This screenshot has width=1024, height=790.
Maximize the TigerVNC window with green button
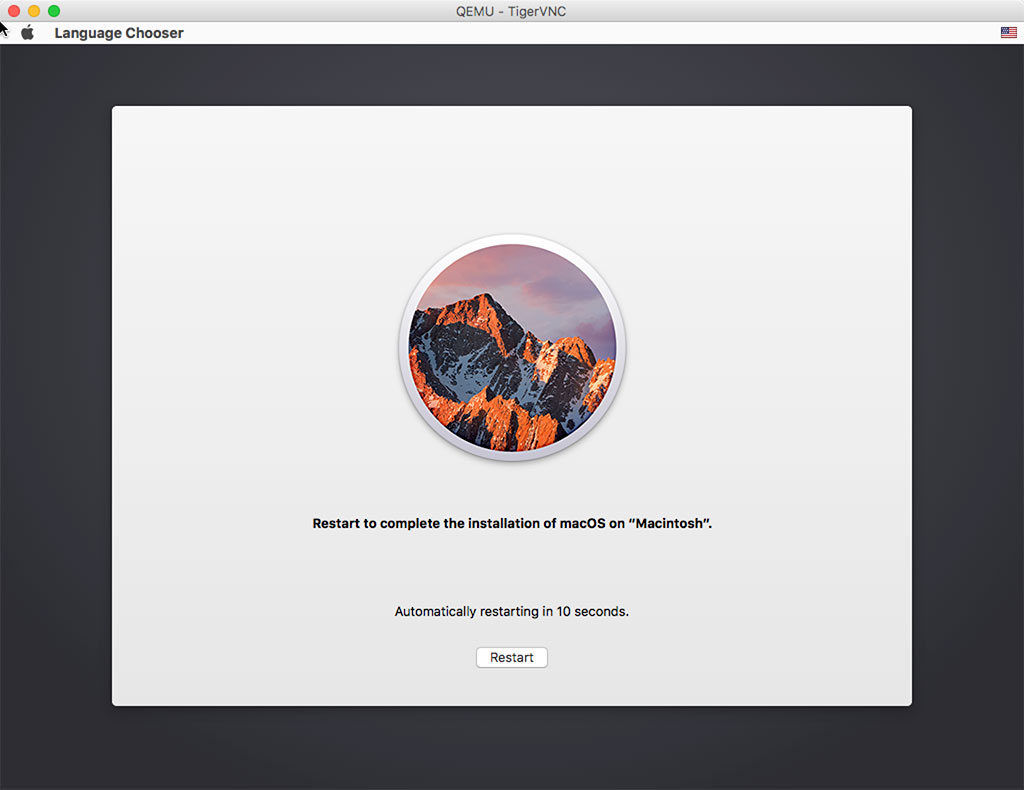tap(54, 11)
